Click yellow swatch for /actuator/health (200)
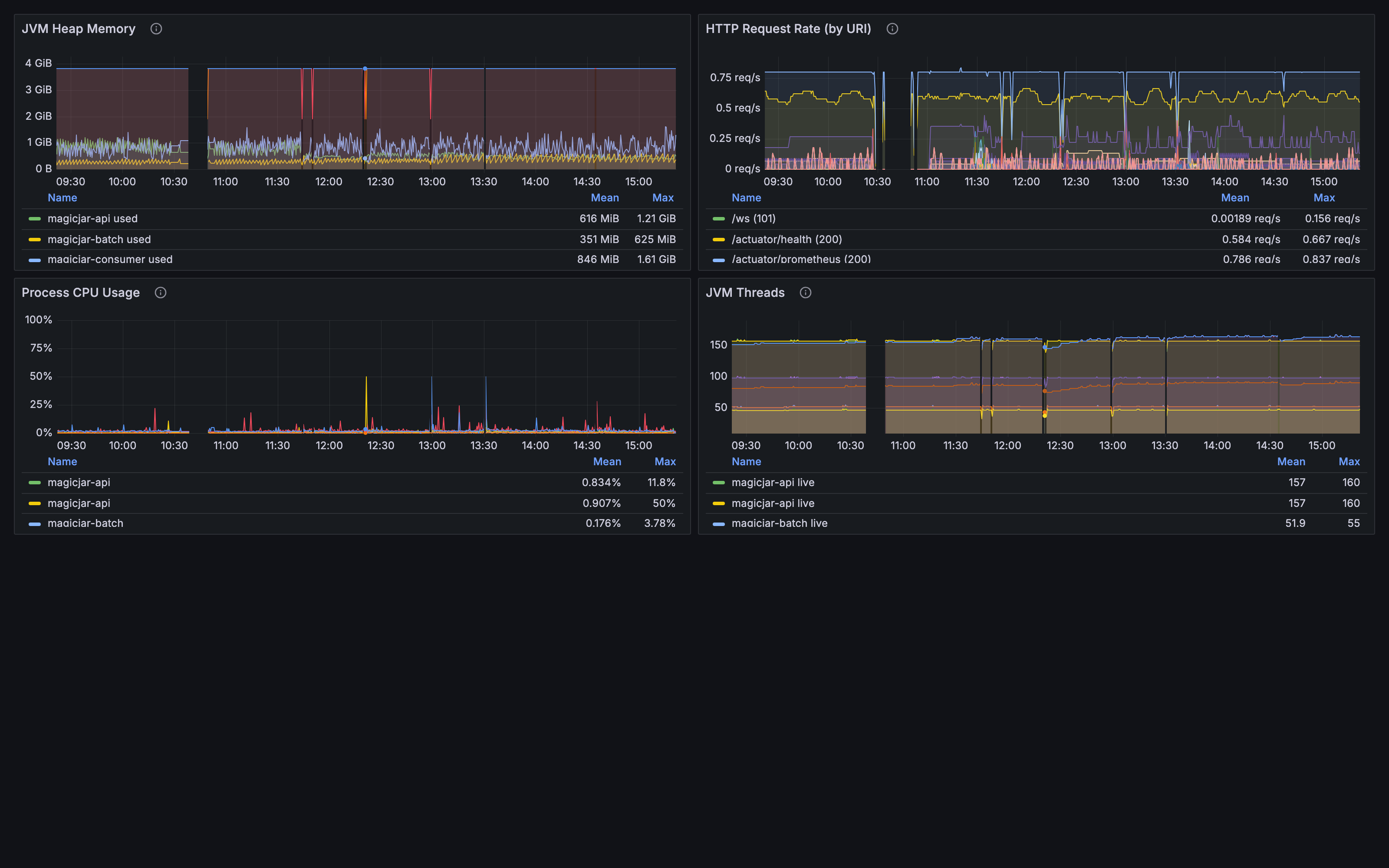1389x868 pixels. 719,240
